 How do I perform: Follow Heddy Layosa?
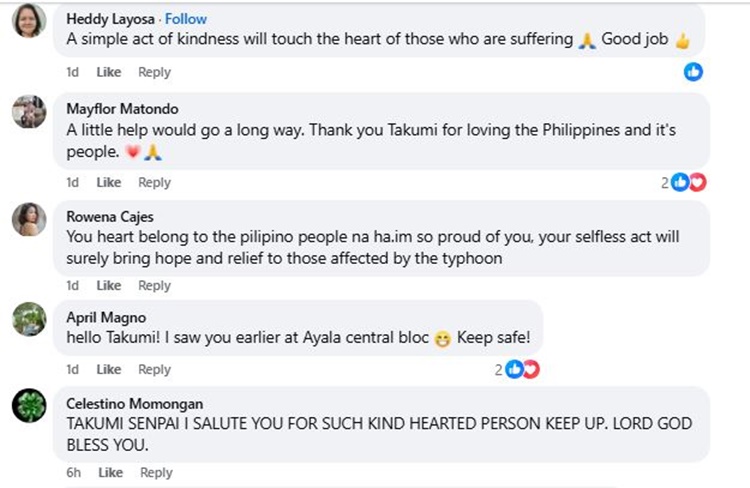[186, 19]
